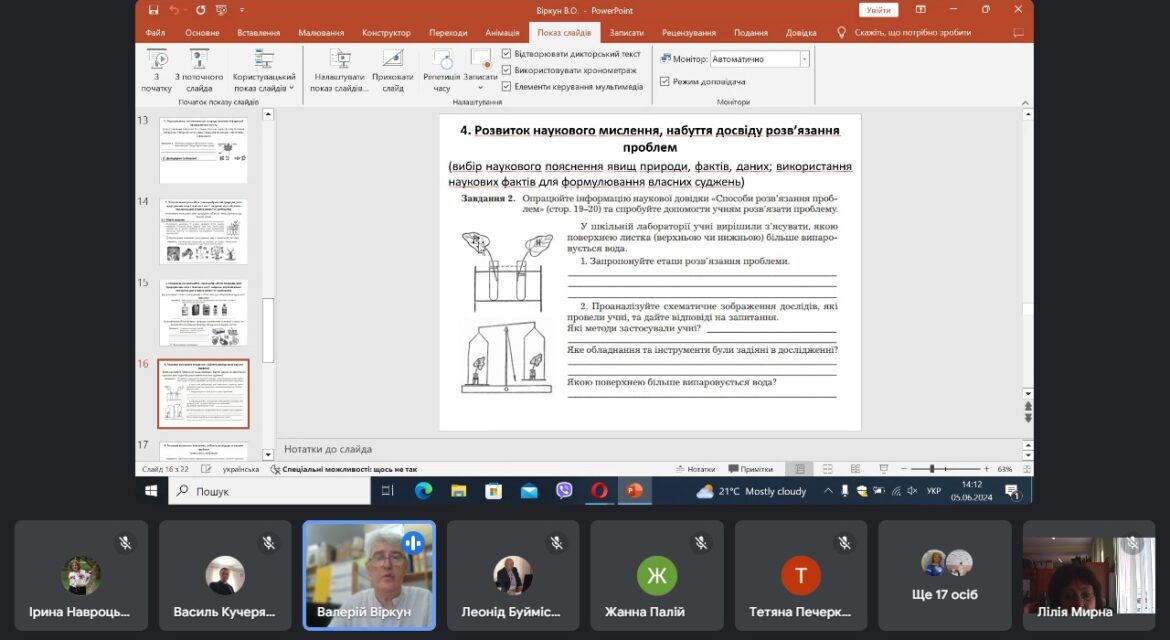The height and width of the screenshot is (640, 1170).
Task: Uncheck 'Використовувати хронометраж' option
Action: pyautogui.click(x=507, y=70)
